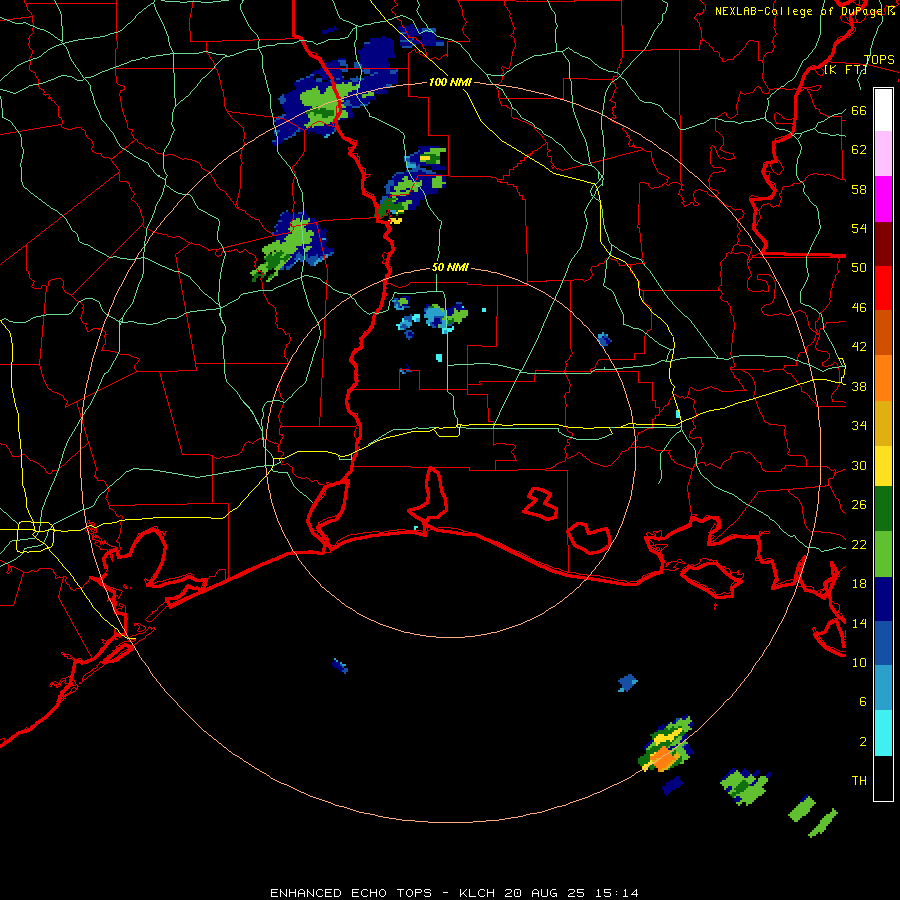Click the legend value '6'
Viewport: 900px width, 900px height.
click(x=863, y=701)
